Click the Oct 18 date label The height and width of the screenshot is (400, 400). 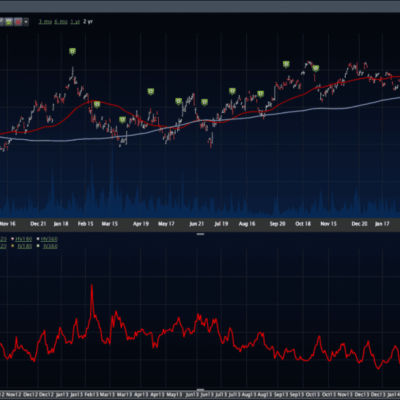pos(303,224)
